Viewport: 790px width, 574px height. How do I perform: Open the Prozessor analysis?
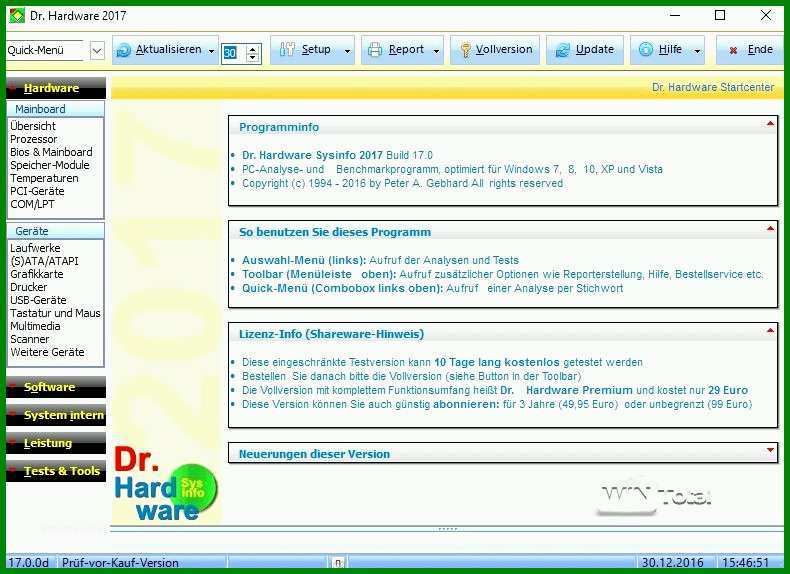pos(33,139)
